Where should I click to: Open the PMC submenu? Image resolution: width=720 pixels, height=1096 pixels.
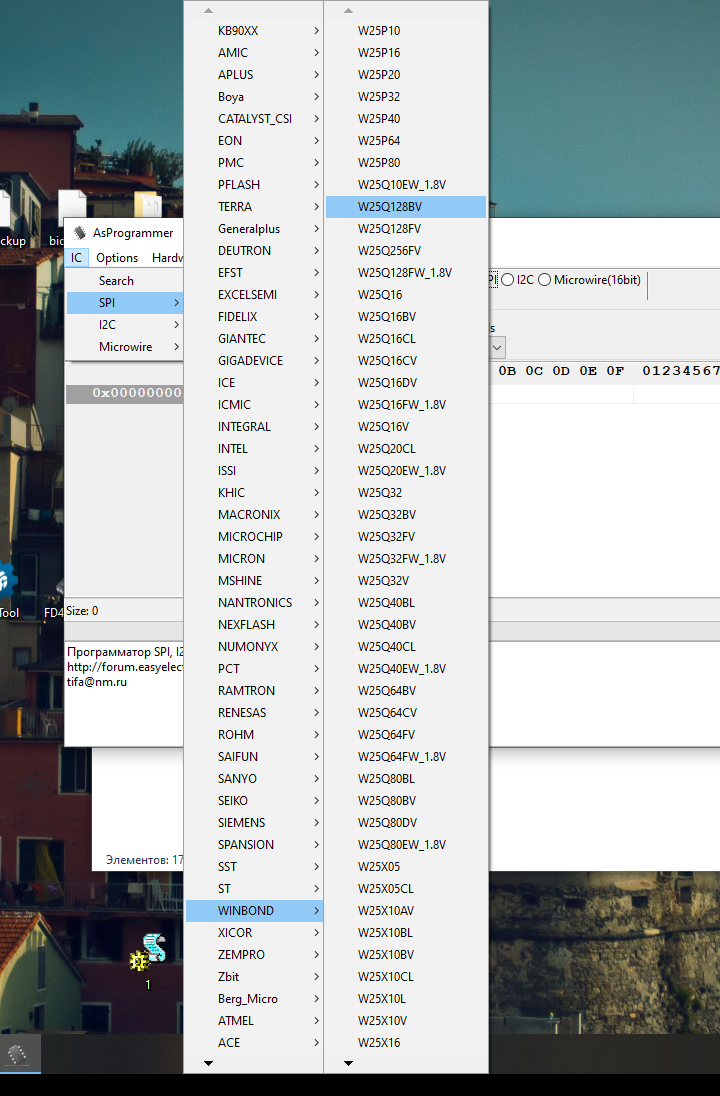[254, 163]
